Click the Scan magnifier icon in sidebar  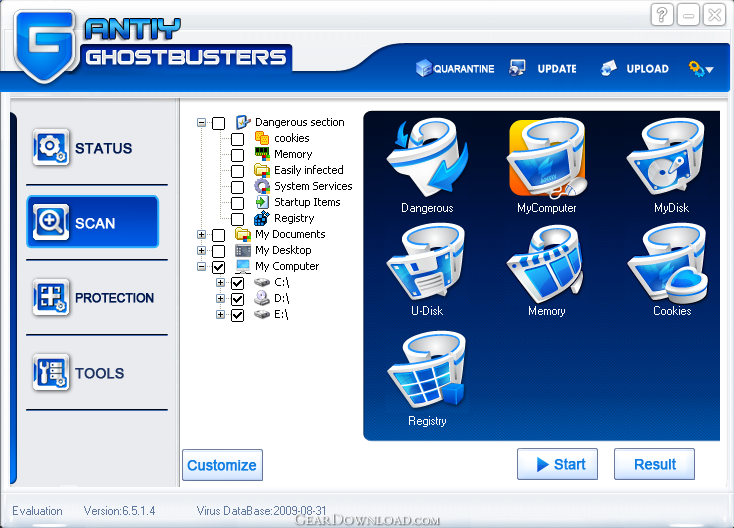(51, 222)
